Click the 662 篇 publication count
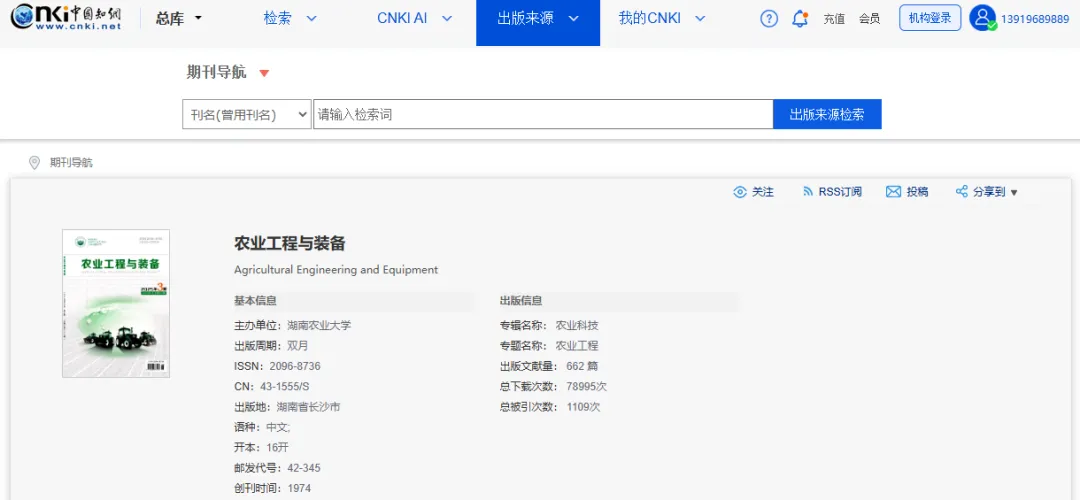 coord(582,366)
